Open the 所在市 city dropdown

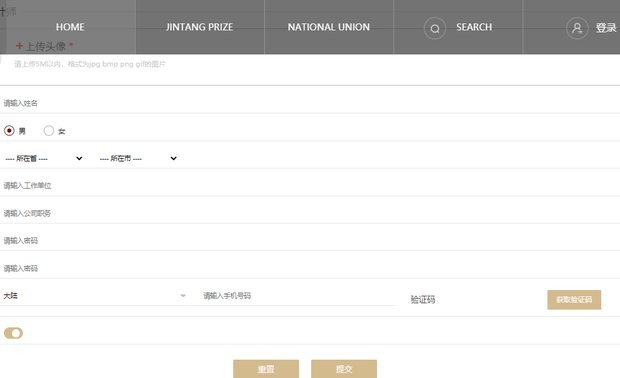tap(138, 159)
